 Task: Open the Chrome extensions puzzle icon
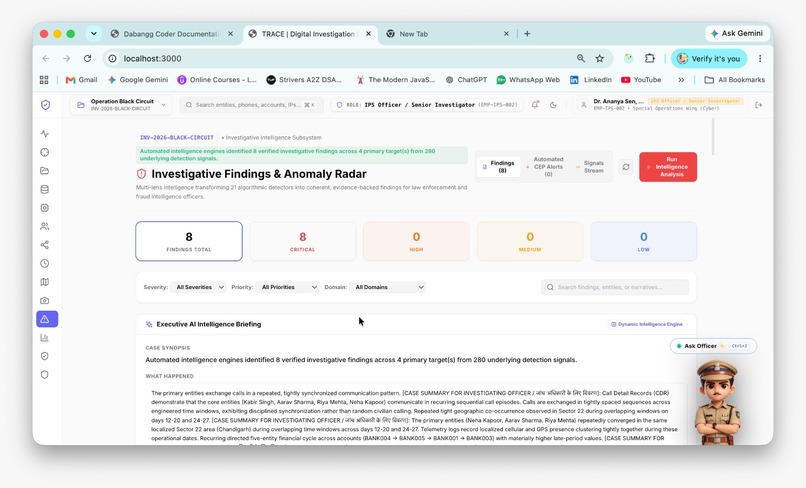coord(650,59)
